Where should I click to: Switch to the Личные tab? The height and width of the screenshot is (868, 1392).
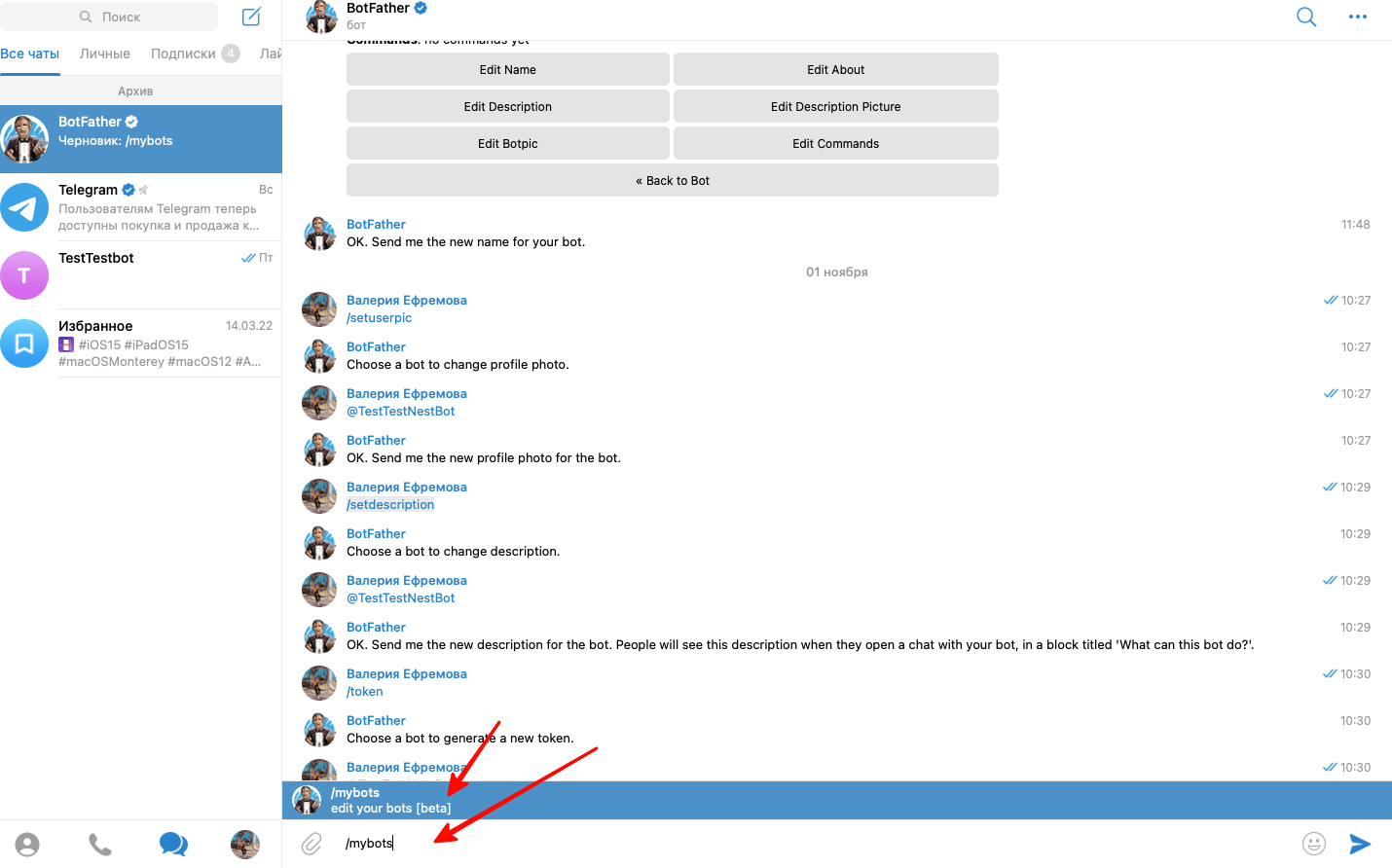105,54
